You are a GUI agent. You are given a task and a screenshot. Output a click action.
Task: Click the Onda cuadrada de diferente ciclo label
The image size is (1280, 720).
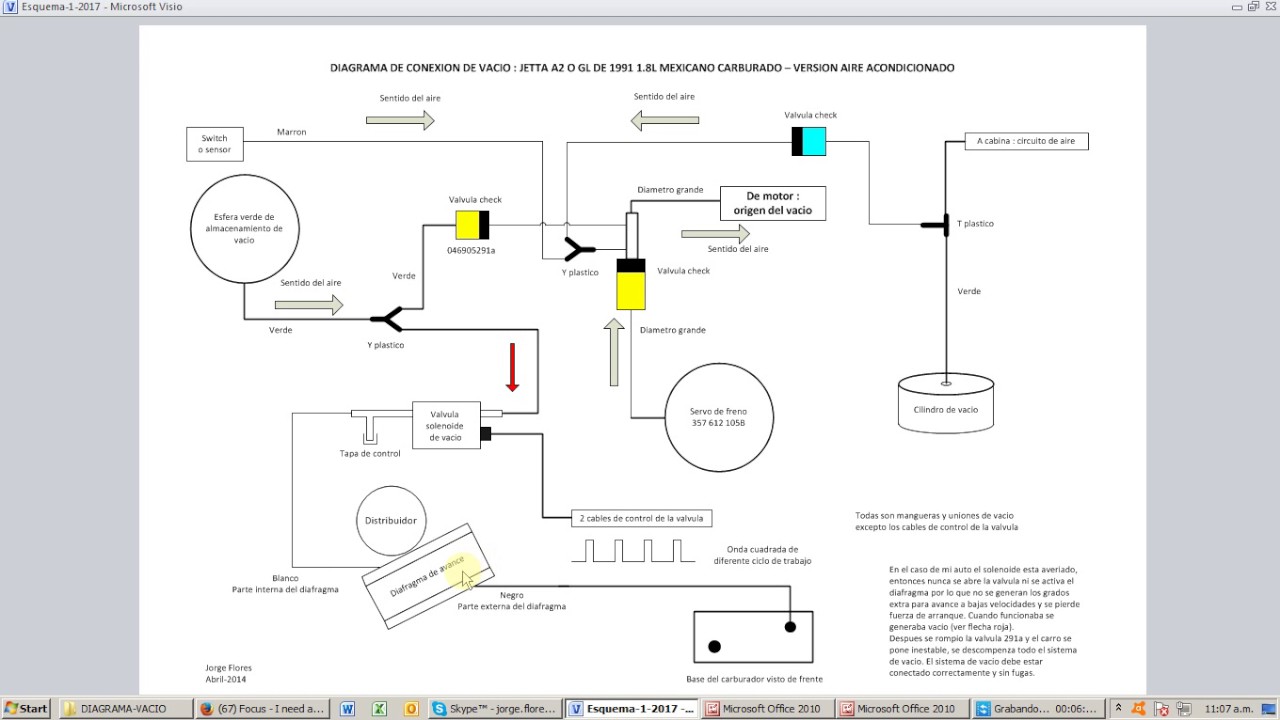[762, 555]
